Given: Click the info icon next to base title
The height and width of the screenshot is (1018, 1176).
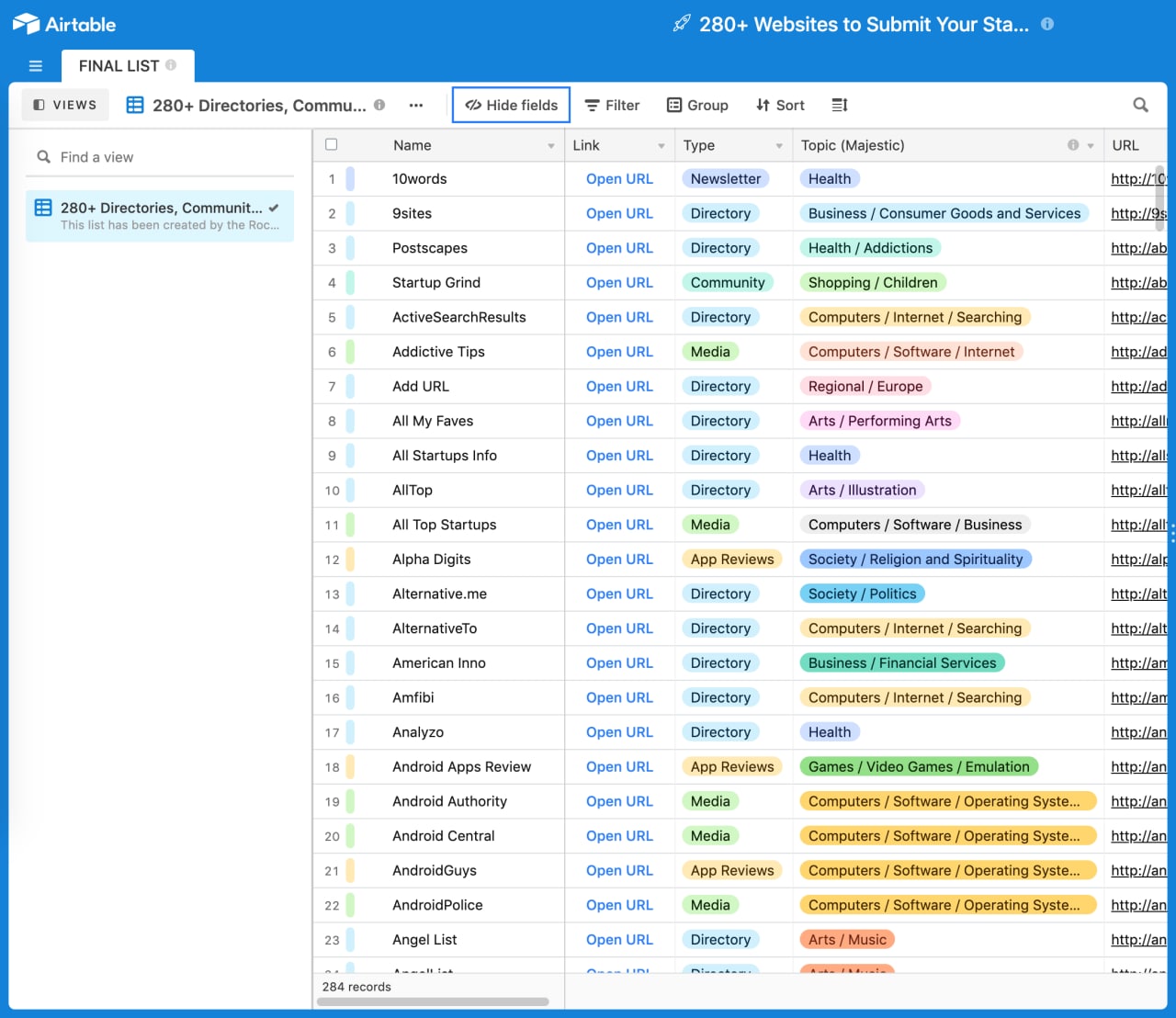Looking at the screenshot, I should 1047,24.
